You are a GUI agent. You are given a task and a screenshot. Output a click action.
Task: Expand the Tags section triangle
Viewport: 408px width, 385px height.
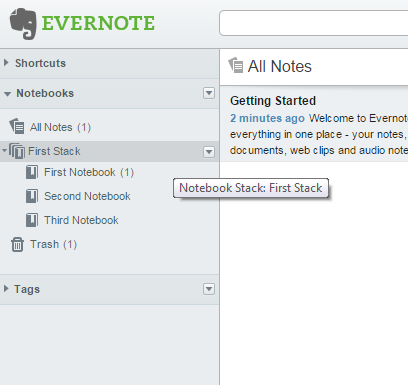(6, 289)
